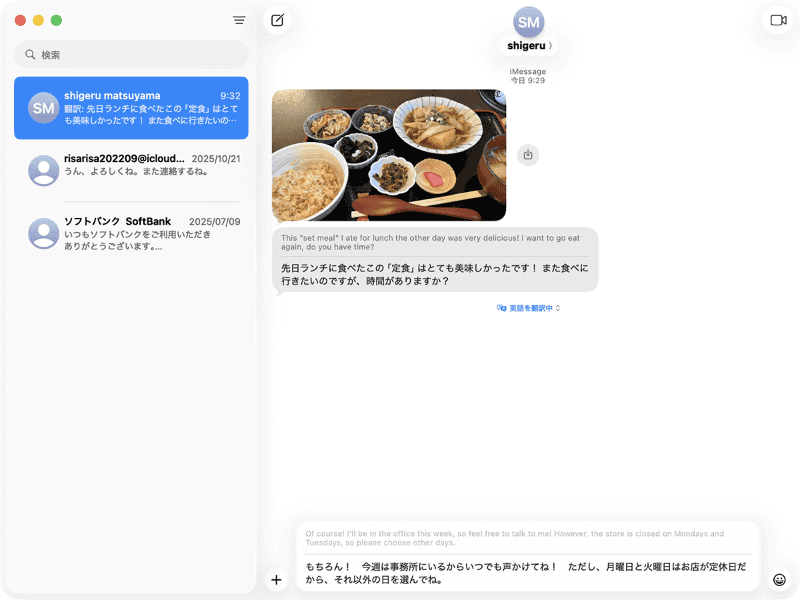Select the risarisa202209 conversation

click(130, 171)
